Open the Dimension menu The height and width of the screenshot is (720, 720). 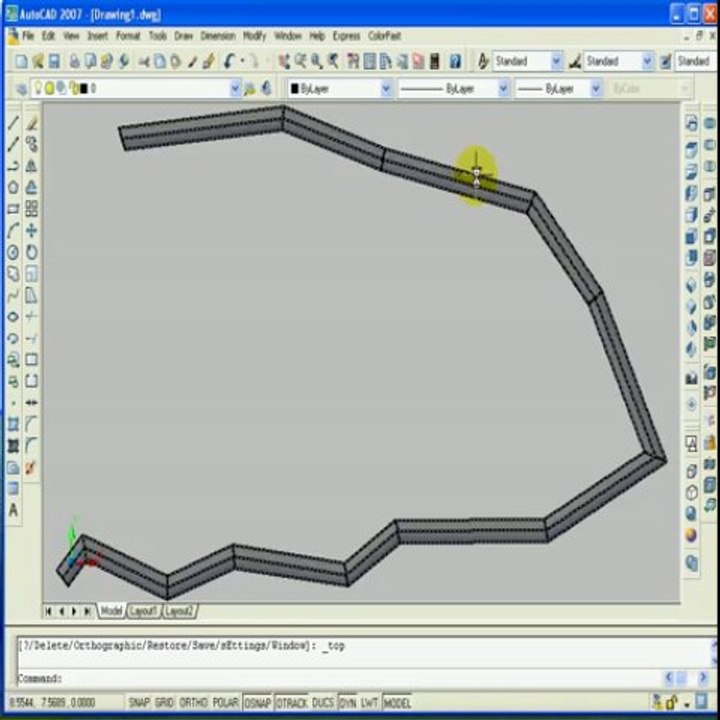[218, 36]
